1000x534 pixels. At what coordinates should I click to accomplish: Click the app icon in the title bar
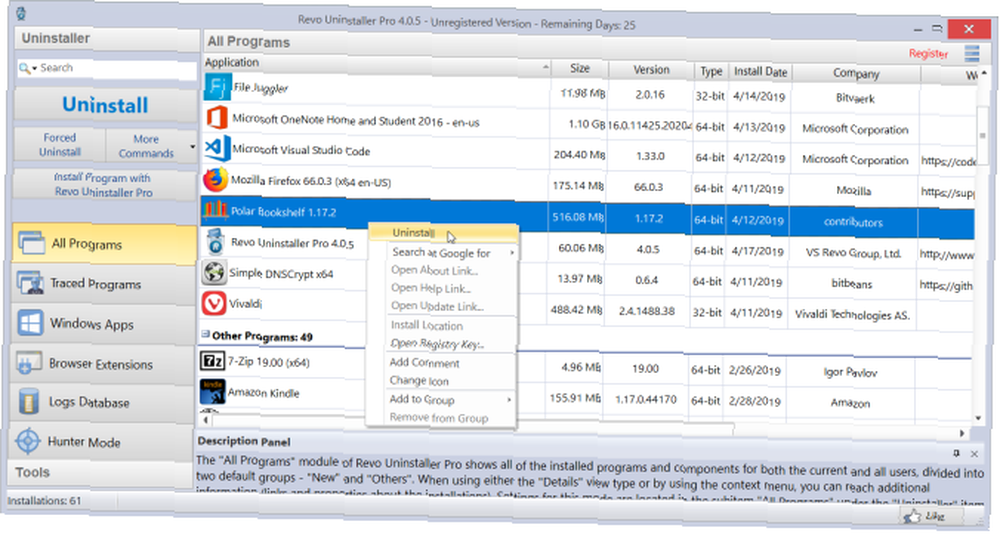pos(21,14)
